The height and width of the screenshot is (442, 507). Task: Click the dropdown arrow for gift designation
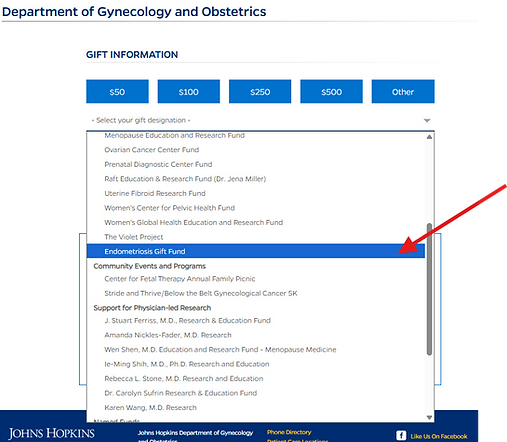pos(427,120)
